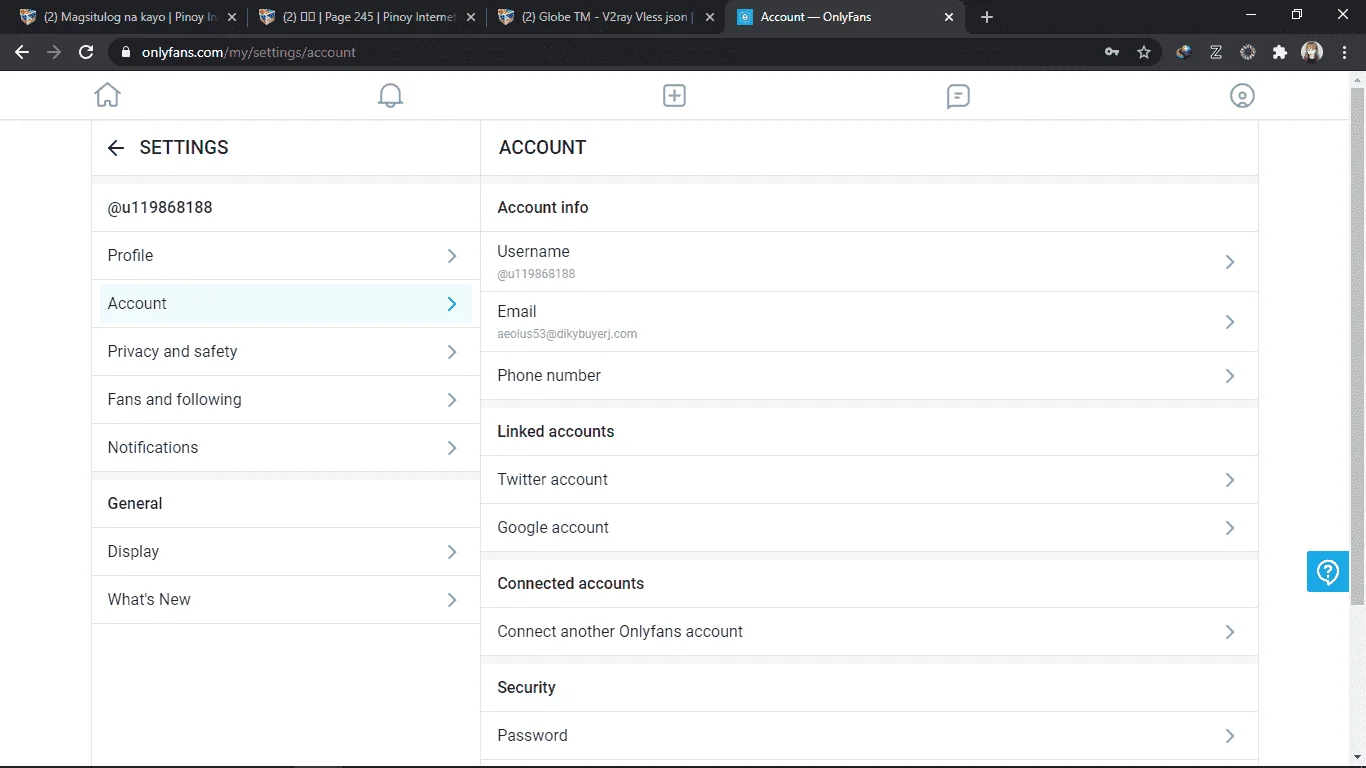Open the notifications bell icon
The width and height of the screenshot is (1366, 768).
(390, 95)
